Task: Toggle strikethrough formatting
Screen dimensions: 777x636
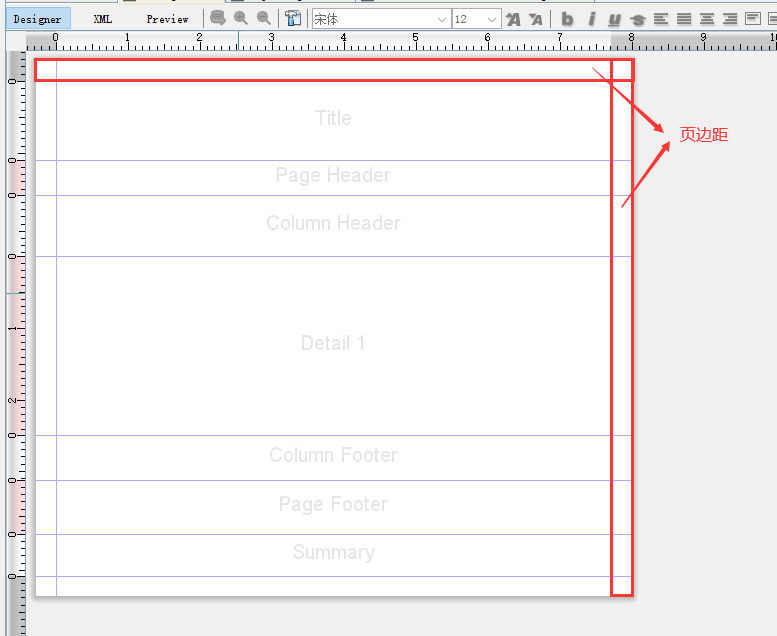Action: (x=638, y=19)
